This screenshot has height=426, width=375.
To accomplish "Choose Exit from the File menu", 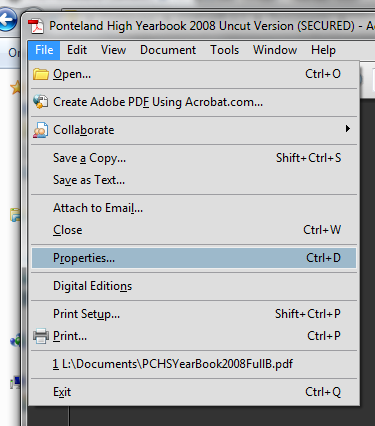I will coord(194,392).
